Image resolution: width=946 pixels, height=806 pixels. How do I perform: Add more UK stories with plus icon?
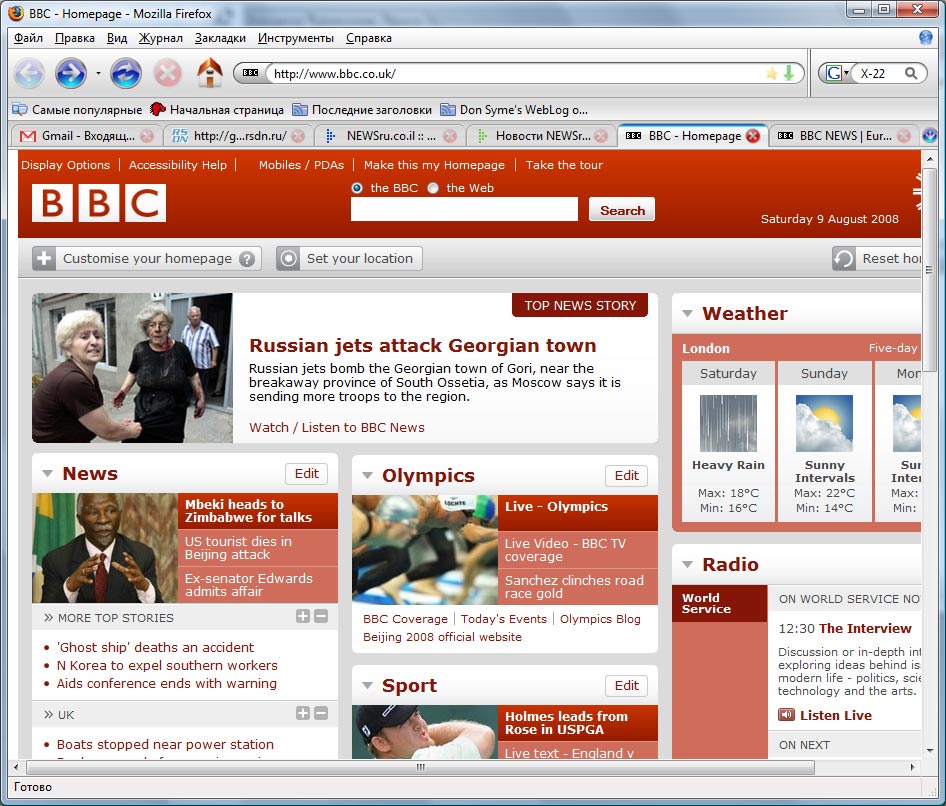(x=303, y=713)
